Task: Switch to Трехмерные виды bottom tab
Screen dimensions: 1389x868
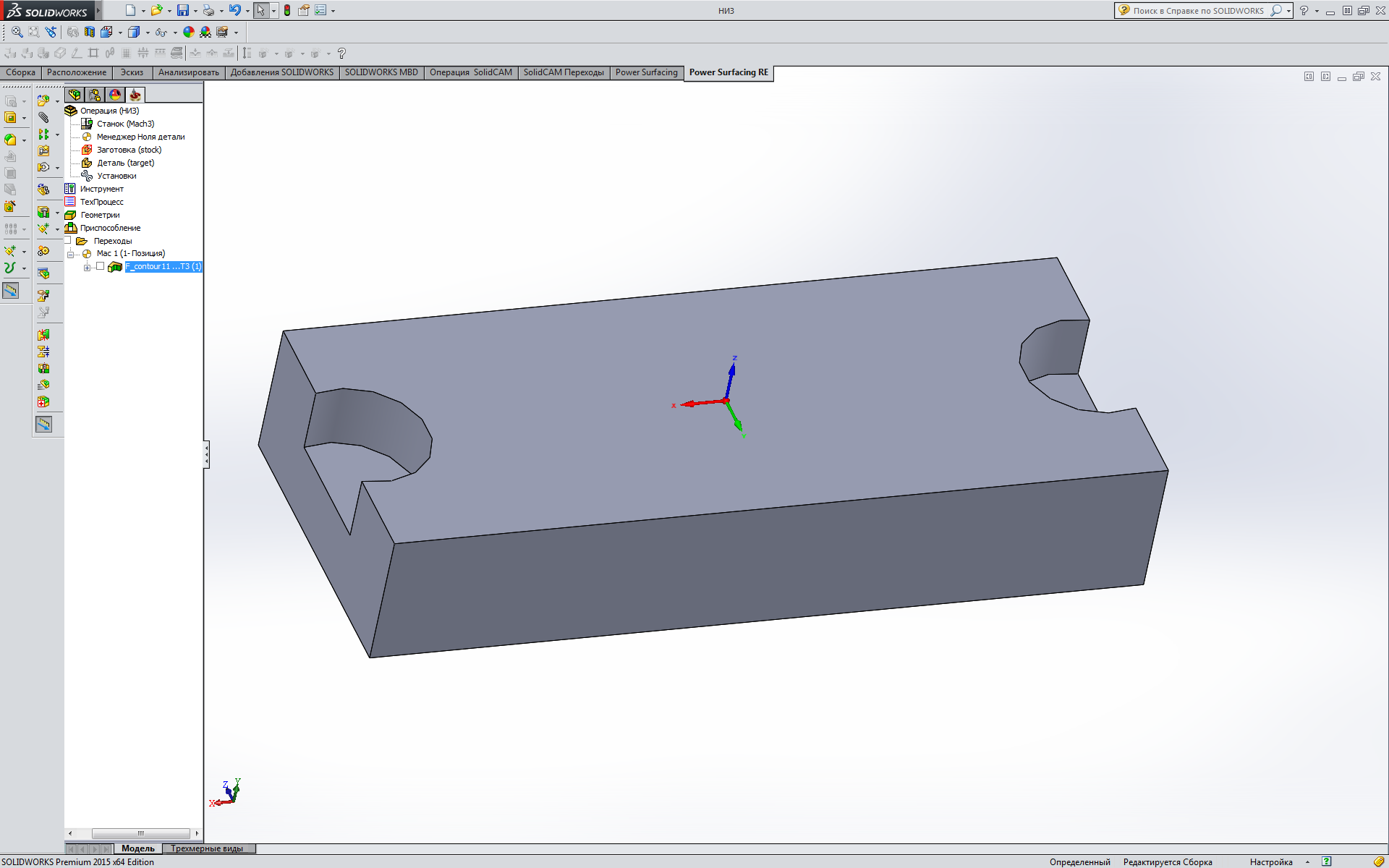Action: click(207, 848)
